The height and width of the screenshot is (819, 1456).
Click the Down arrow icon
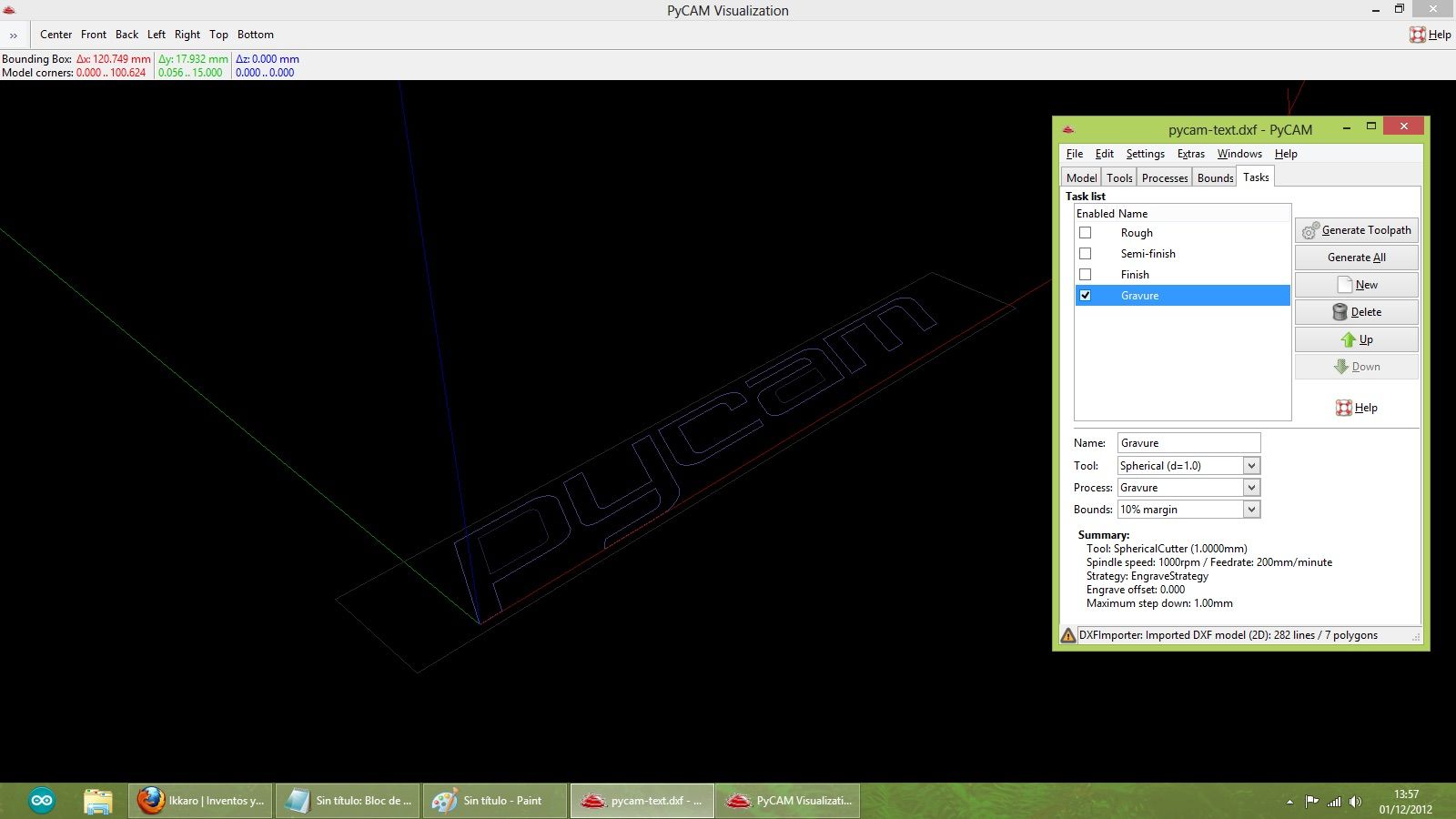point(1340,367)
